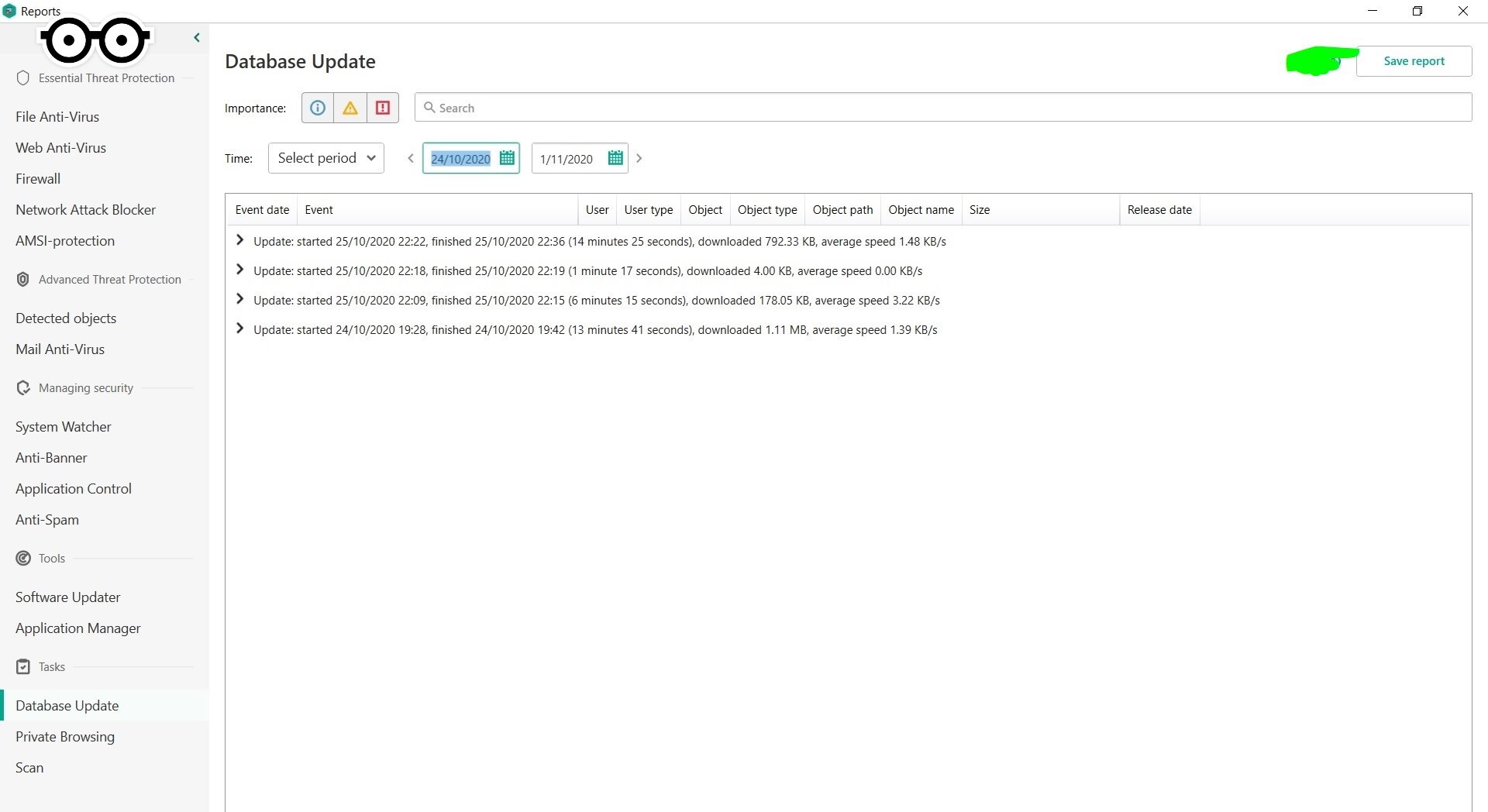Image resolution: width=1488 pixels, height=812 pixels.
Task: Open the Firewall report
Action: pos(38,179)
